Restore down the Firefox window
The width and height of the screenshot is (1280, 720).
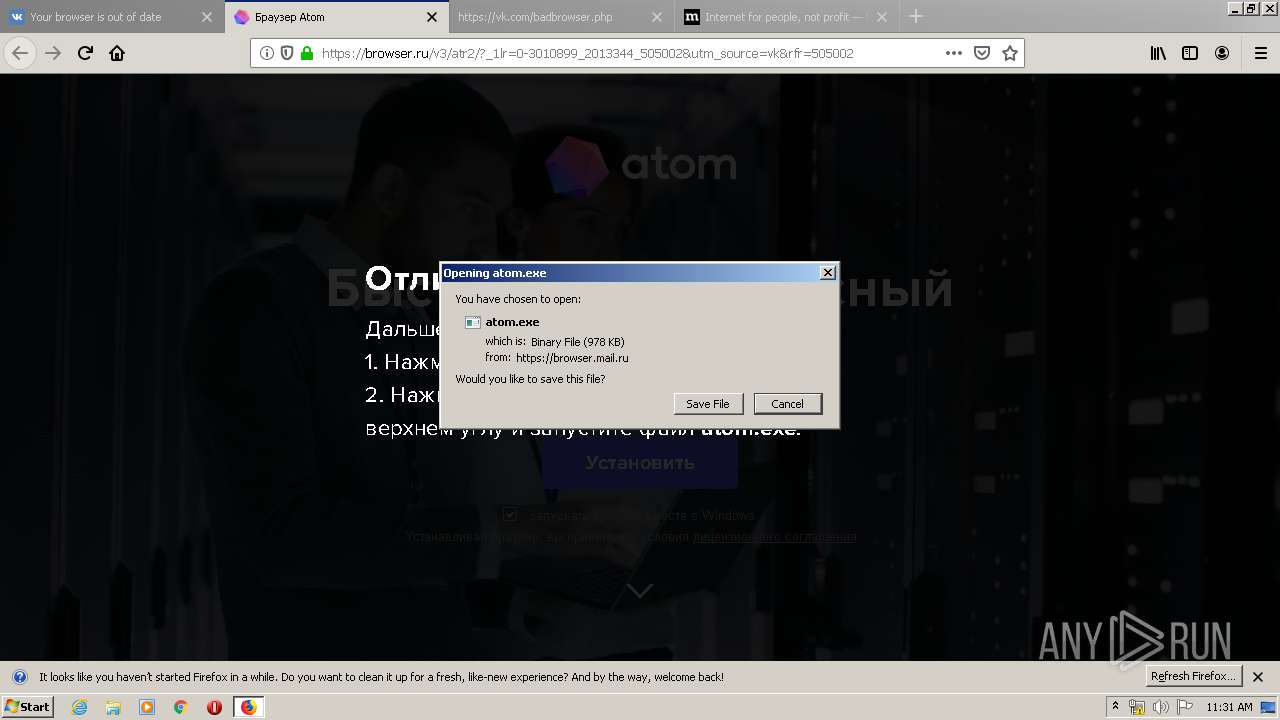[x=1250, y=8]
